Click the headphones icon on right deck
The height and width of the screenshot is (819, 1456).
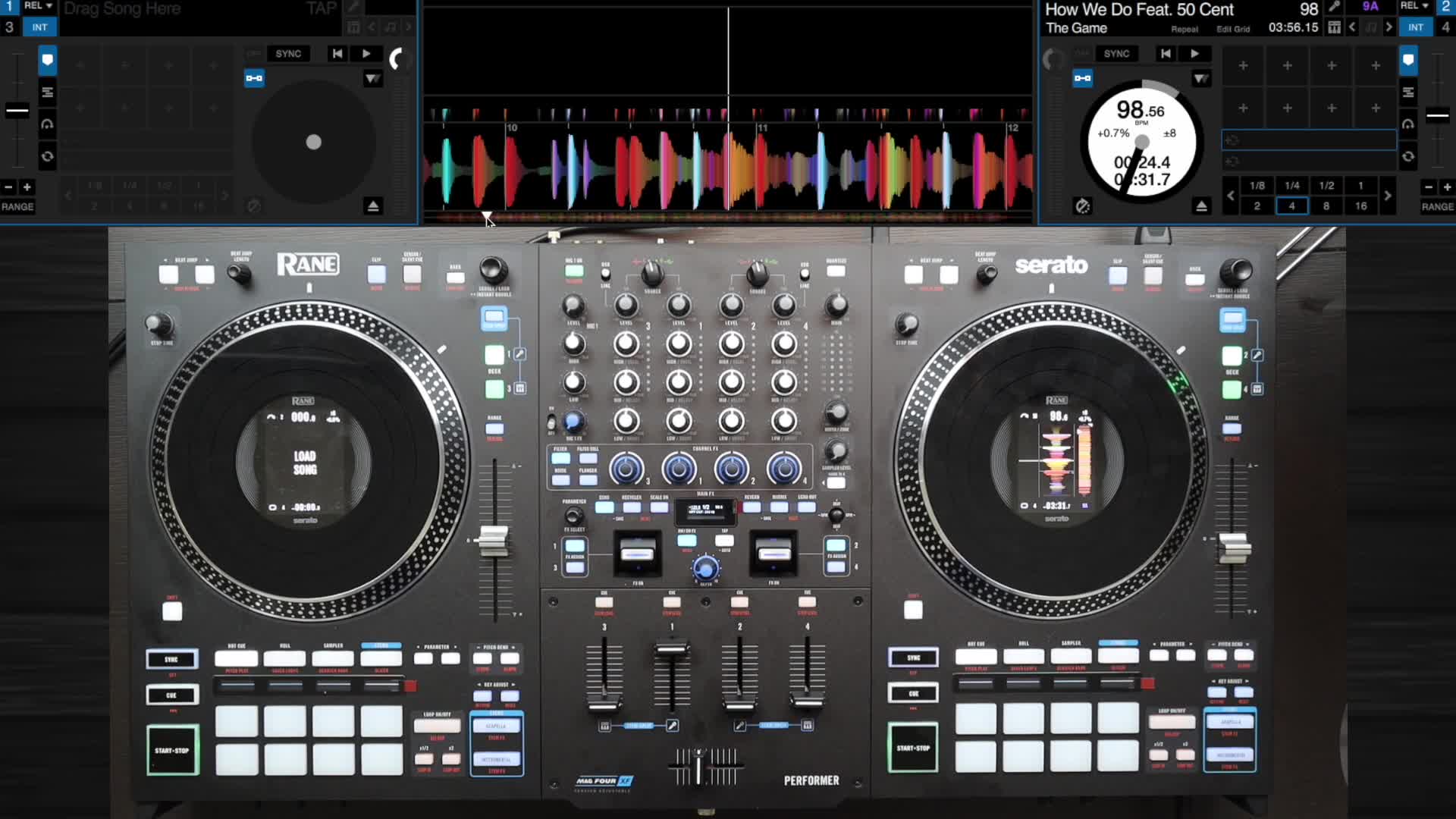coord(1408,124)
